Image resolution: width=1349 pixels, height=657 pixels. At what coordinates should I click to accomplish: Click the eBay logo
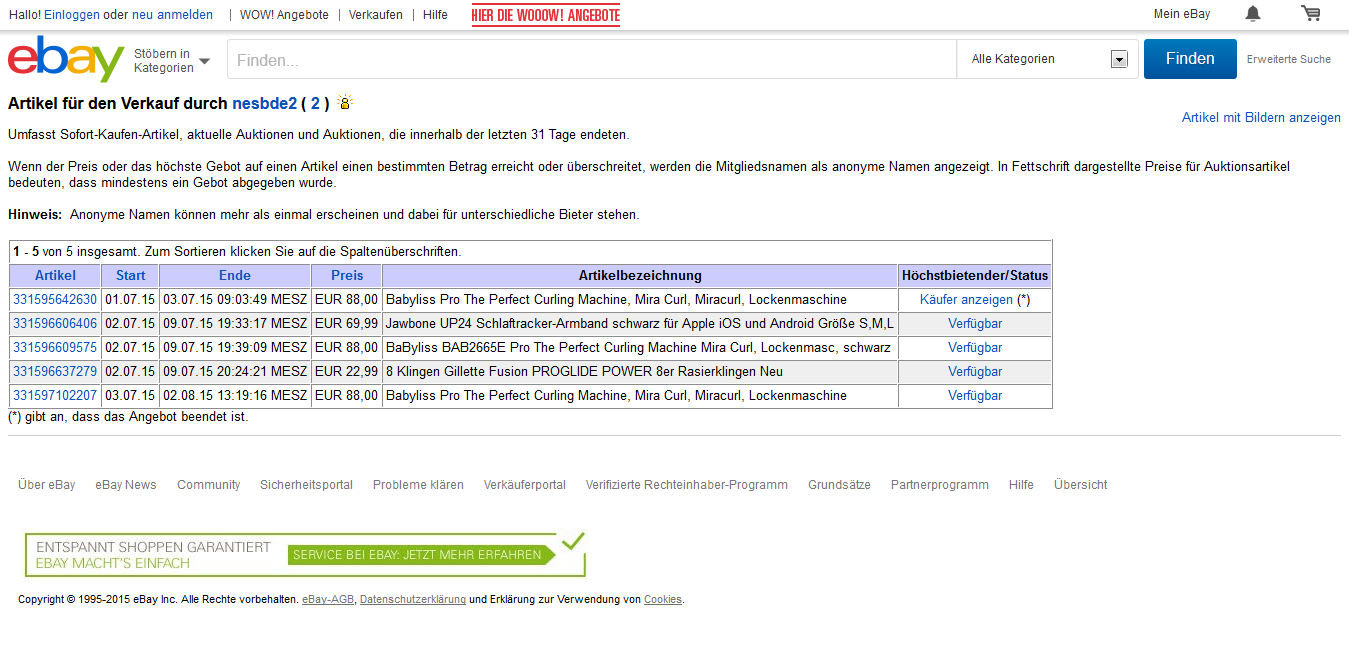pos(66,59)
